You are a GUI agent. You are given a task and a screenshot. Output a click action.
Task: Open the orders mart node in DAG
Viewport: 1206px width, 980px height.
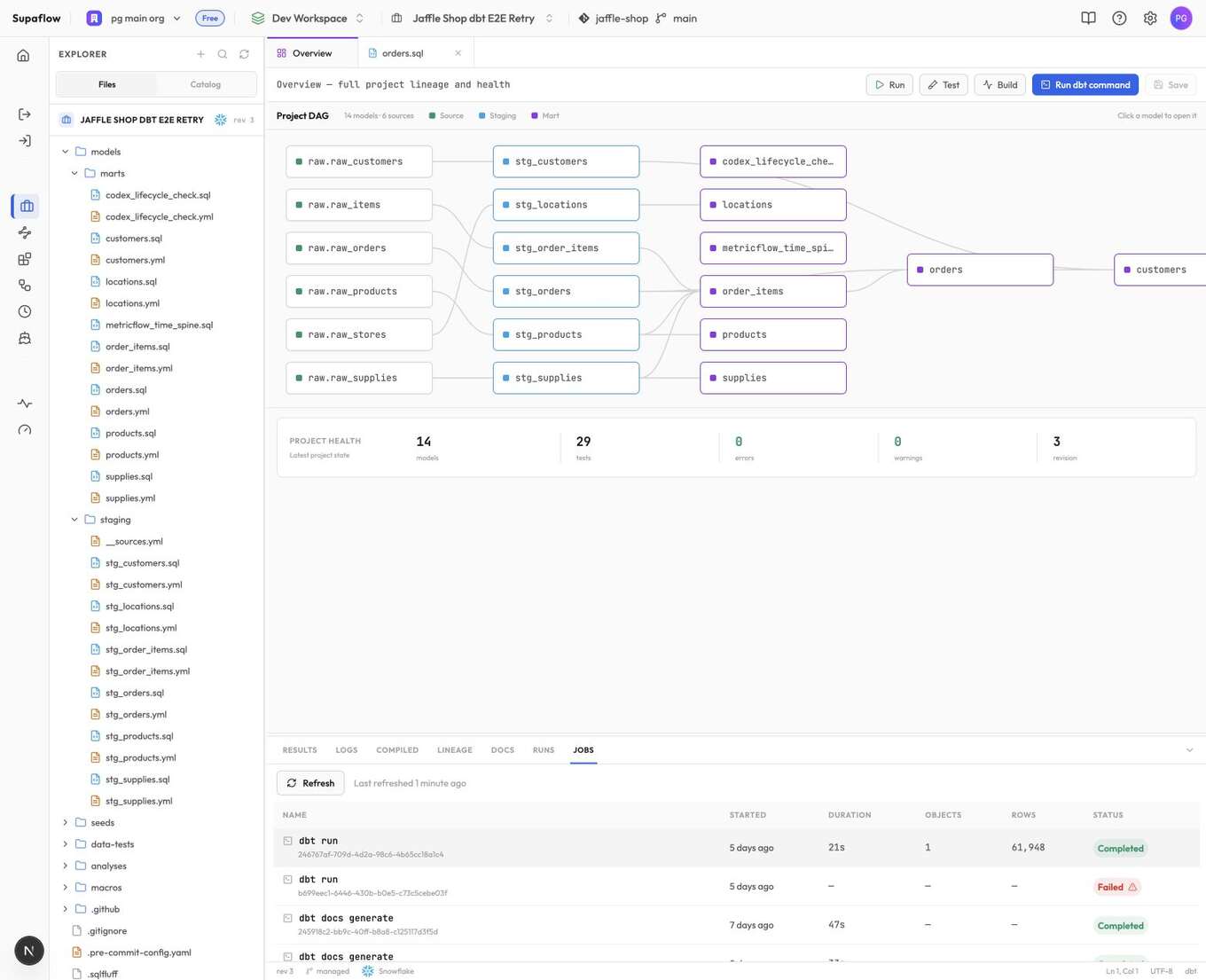click(x=980, y=270)
